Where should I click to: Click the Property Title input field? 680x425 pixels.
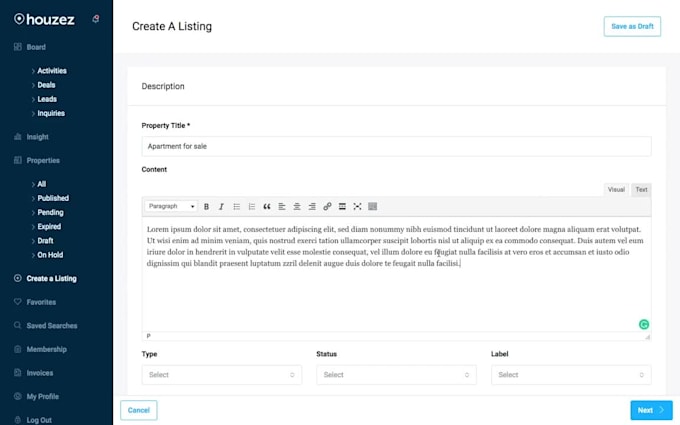(396, 146)
